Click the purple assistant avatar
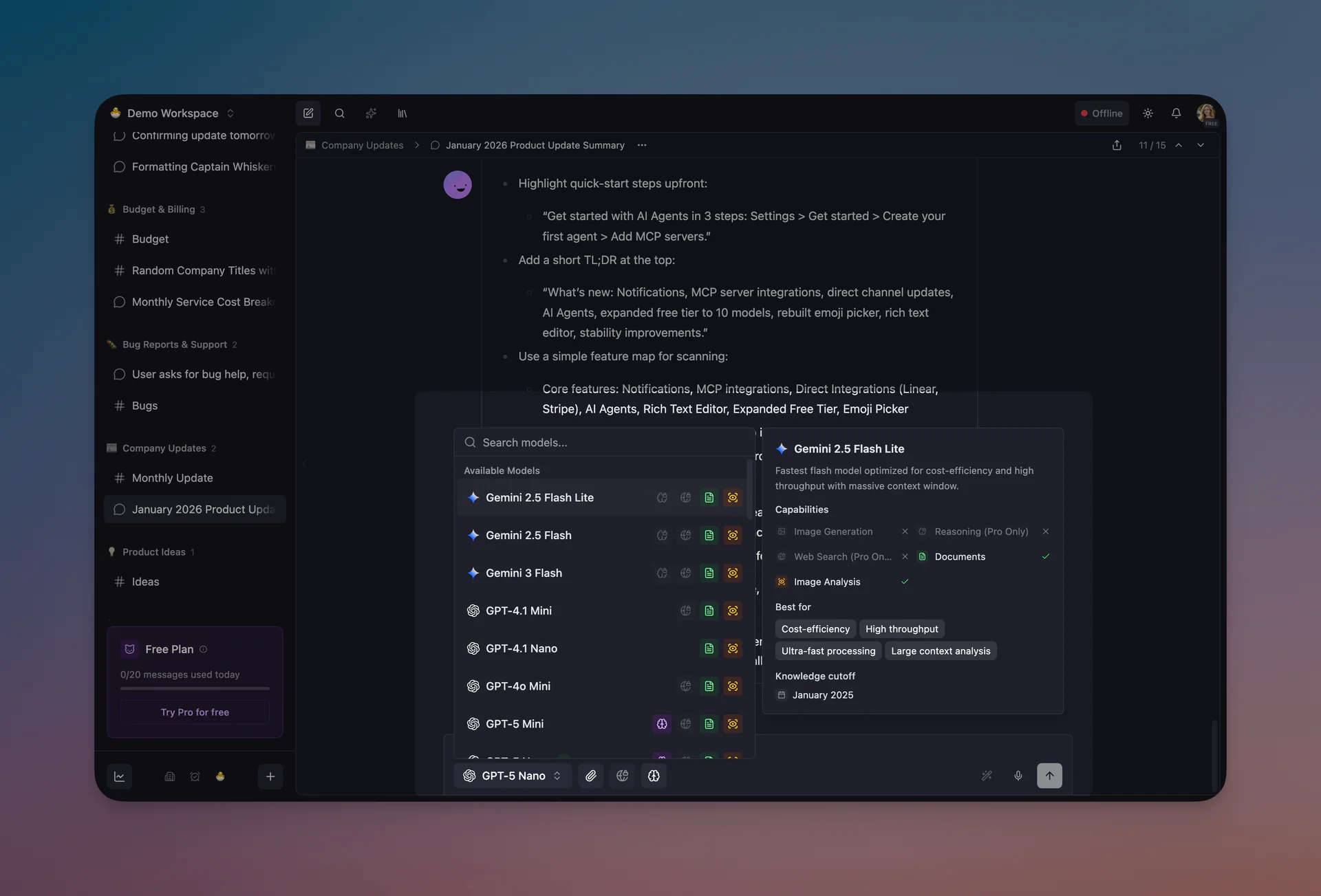The width and height of the screenshot is (1321, 896). tap(458, 185)
